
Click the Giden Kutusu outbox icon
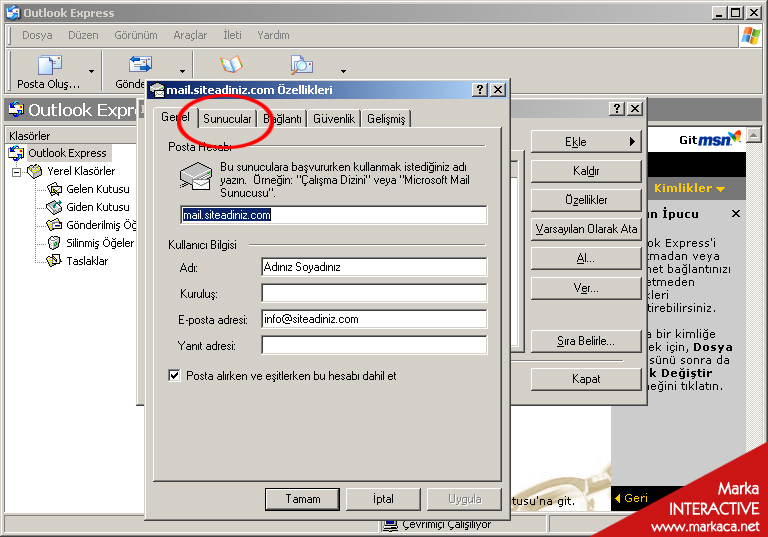[54, 207]
